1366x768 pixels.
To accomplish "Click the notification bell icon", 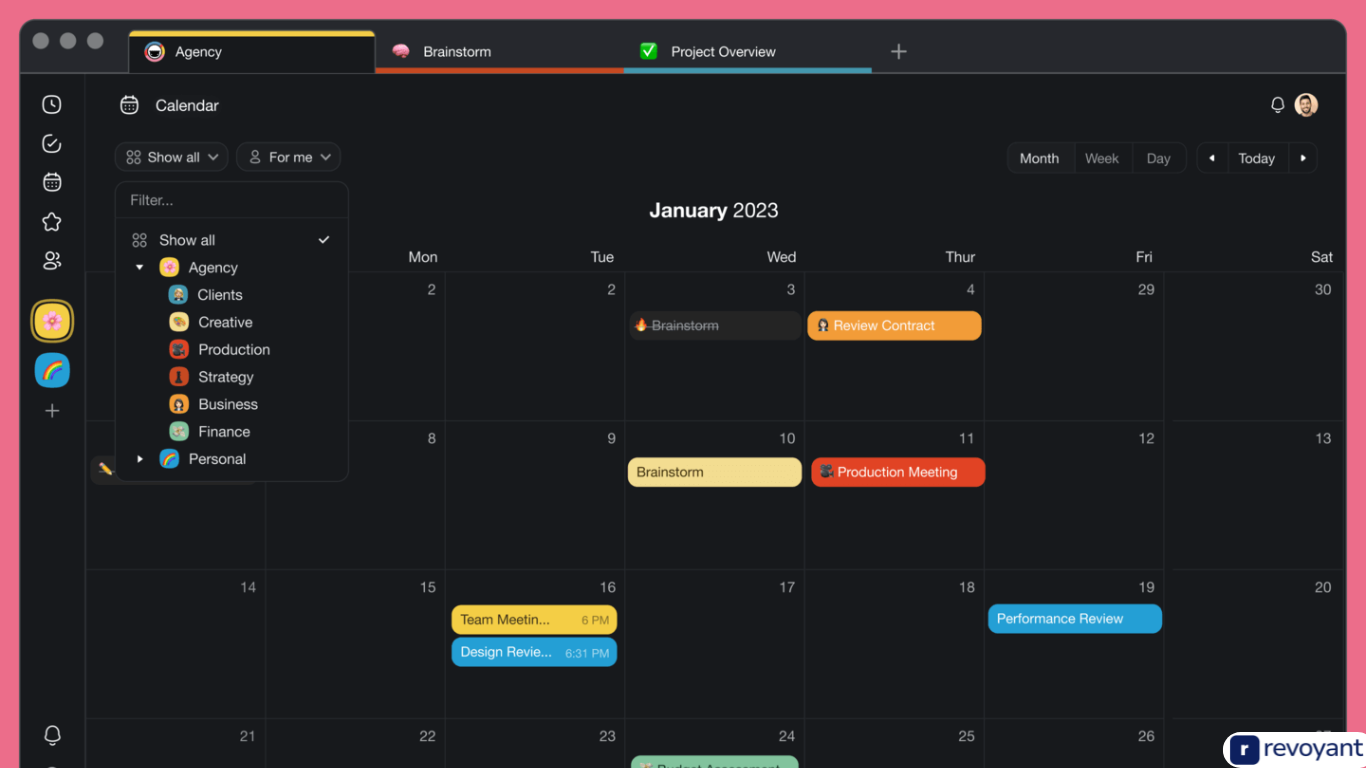I will [x=1277, y=104].
